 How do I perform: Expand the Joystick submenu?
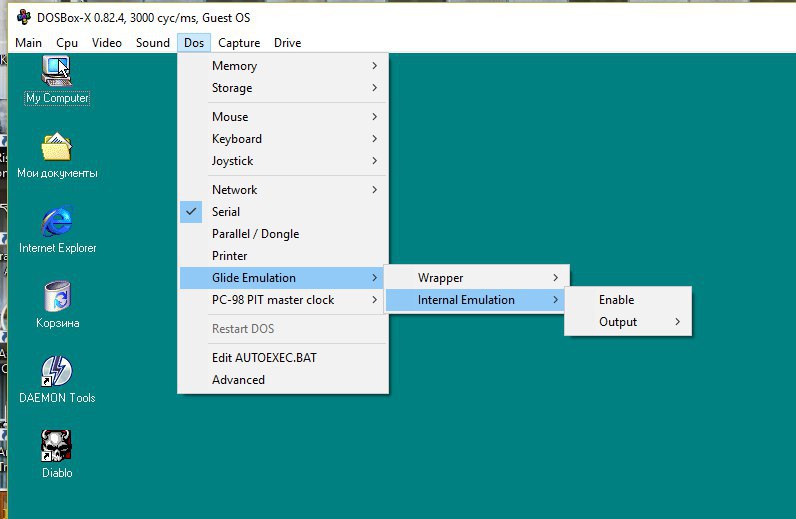pos(283,161)
